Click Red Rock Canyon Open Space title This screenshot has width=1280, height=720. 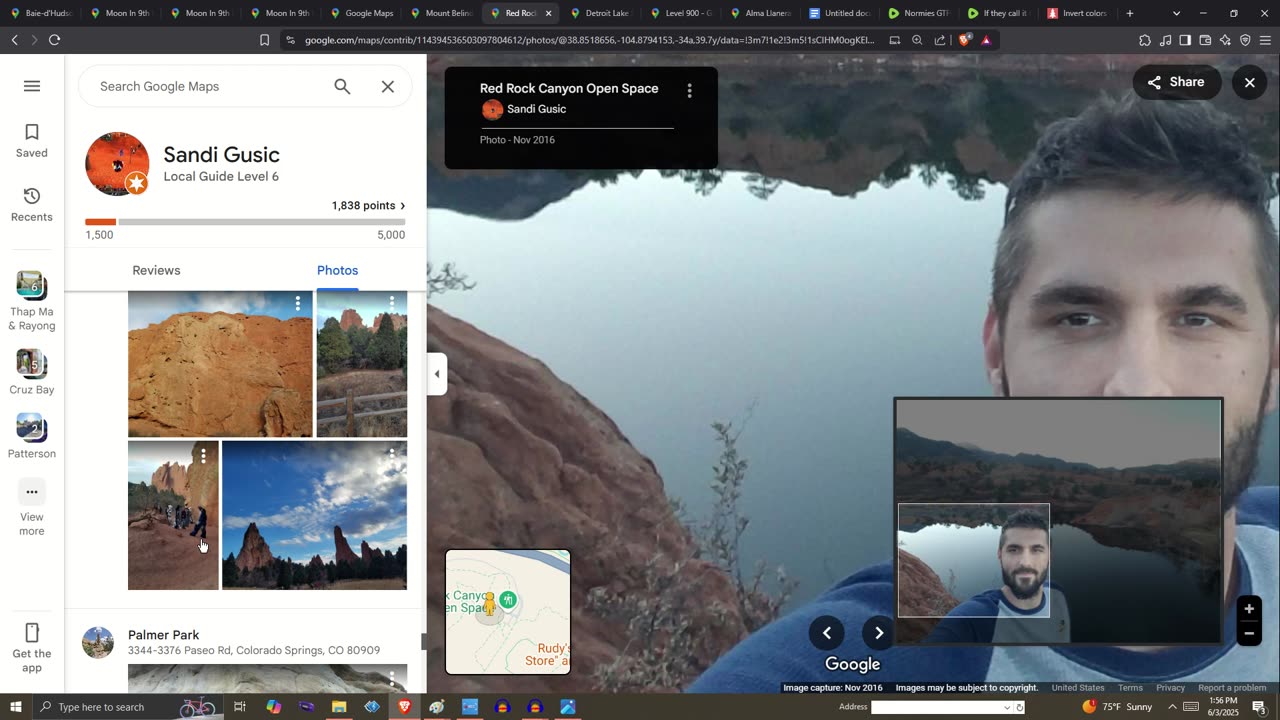(569, 88)
